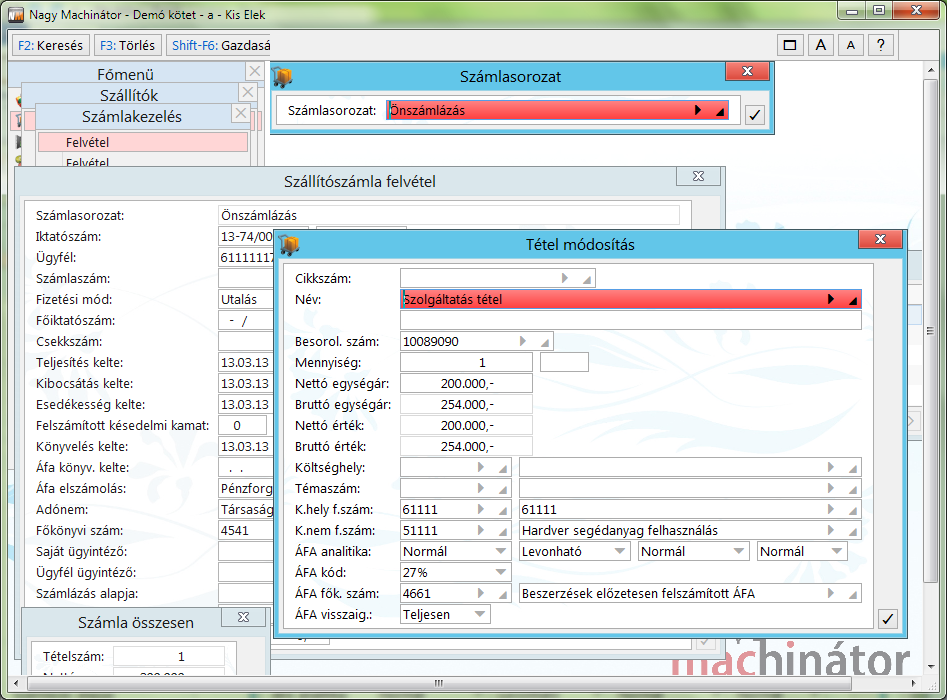The width and height of the screenshot is (947, 700).
Task: Open K.hely f.szám 61111 lookup arrow
Action: tap(481, 509)
